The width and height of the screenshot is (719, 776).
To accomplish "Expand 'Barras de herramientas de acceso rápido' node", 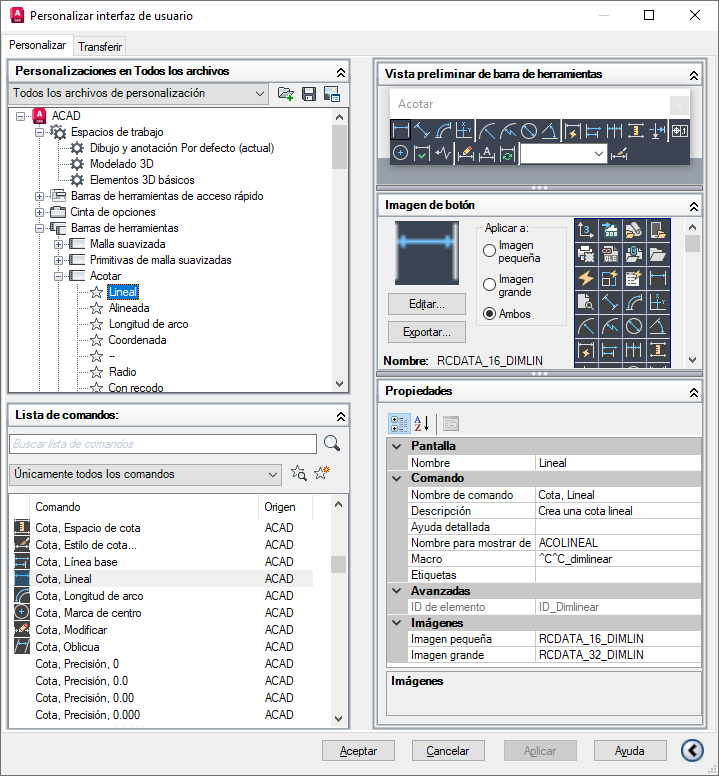I will point(40,196).
